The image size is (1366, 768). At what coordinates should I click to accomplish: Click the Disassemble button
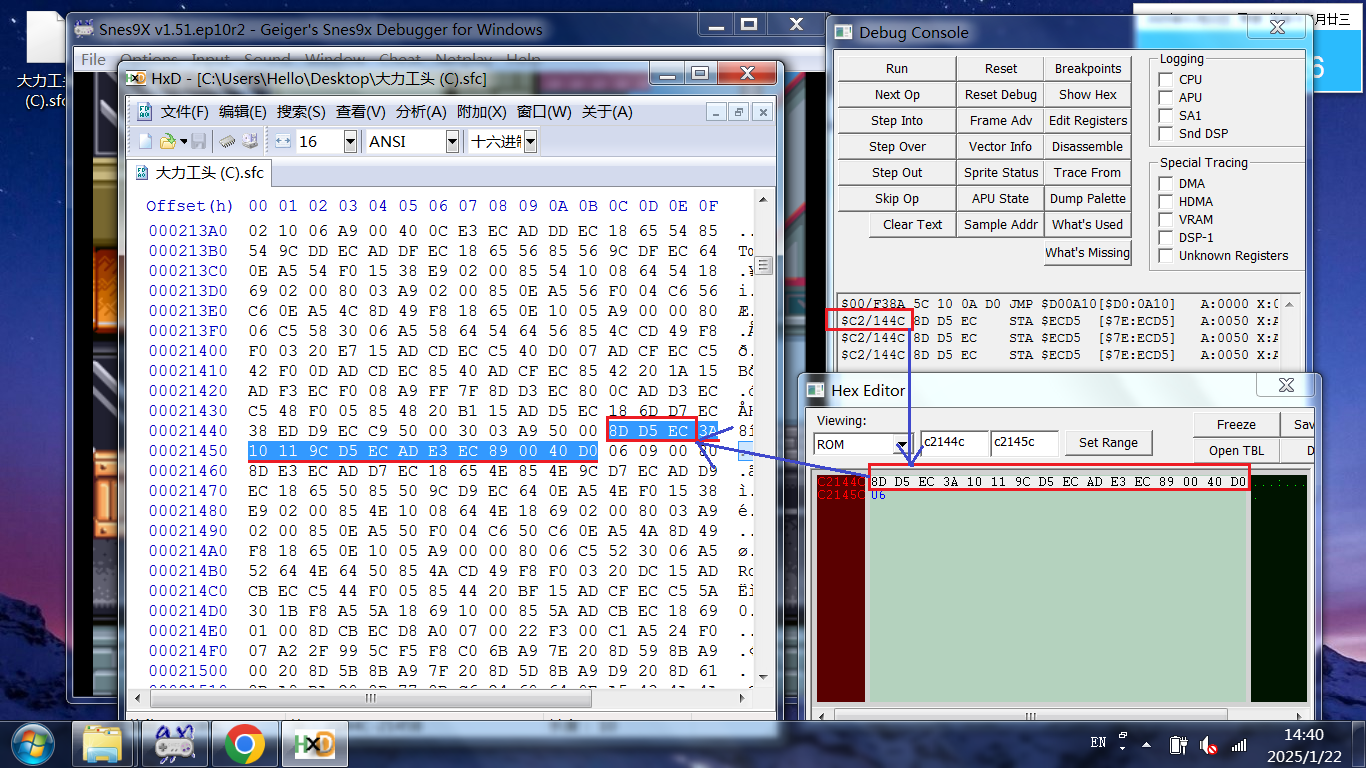click(x=1088, y=147)
